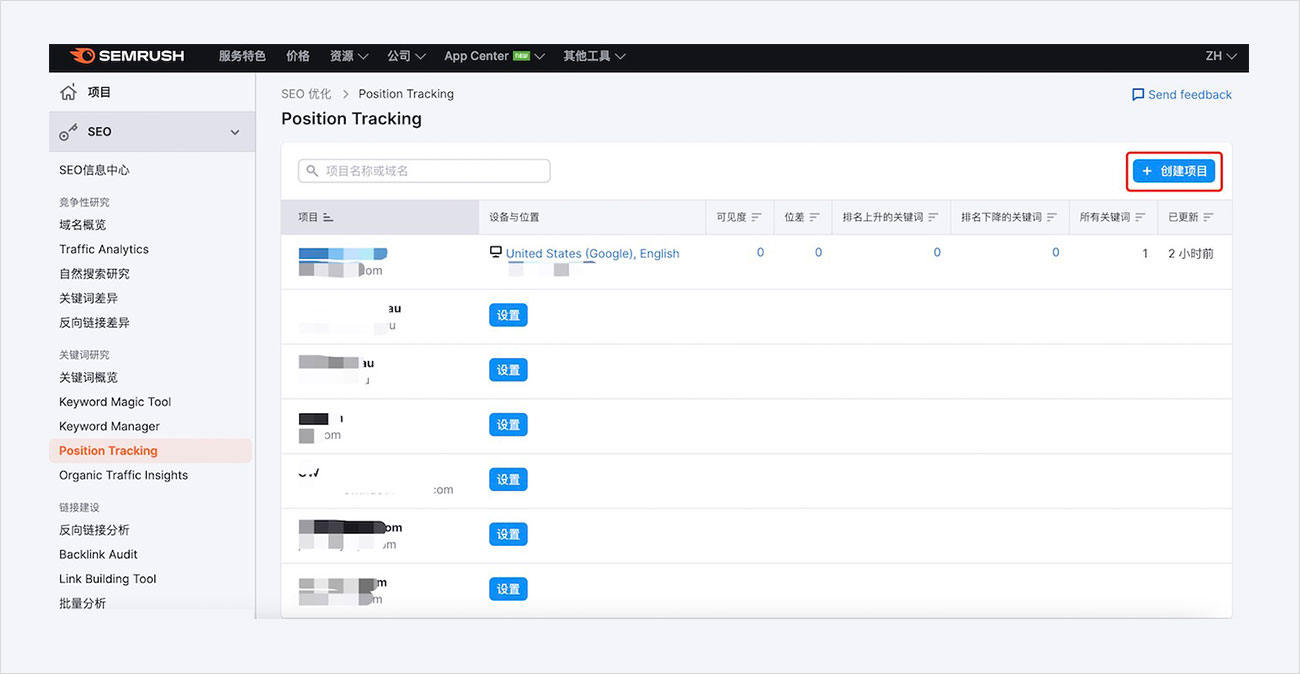Open Keyword Magic Tool

click(x=115, y=402)
